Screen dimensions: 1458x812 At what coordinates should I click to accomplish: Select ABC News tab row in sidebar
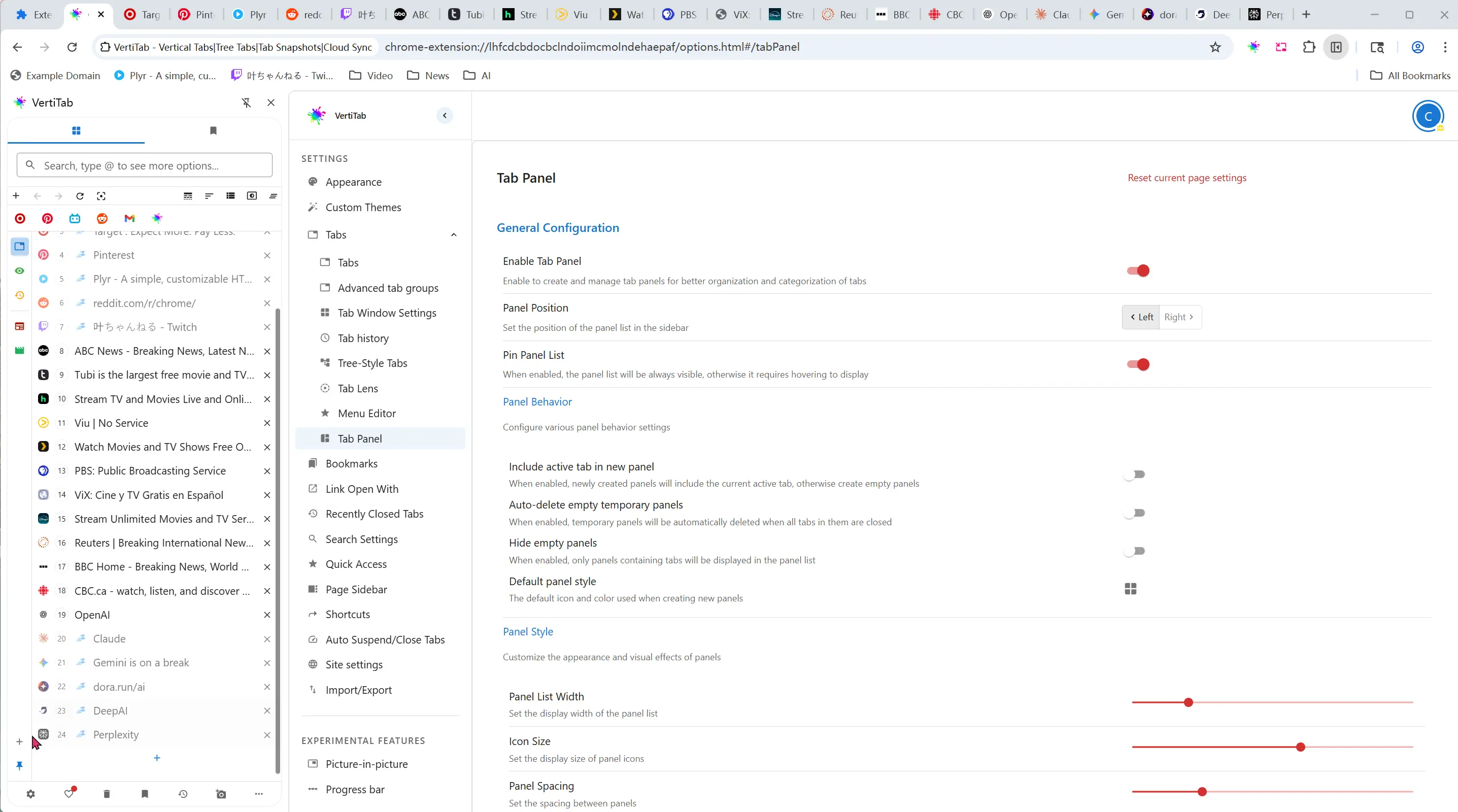tap(154, 351)
